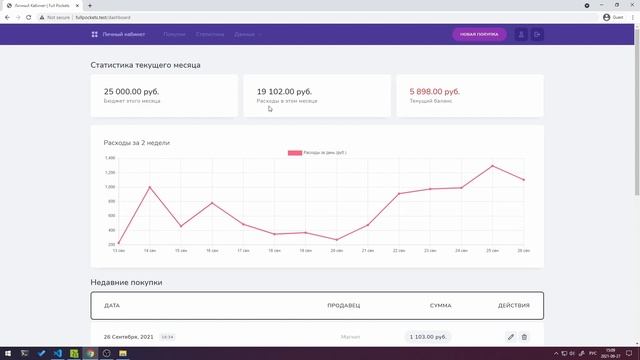Reload the page with refresh icon
The width and height of the screenshot is (640, 360).
coord(29,18)
